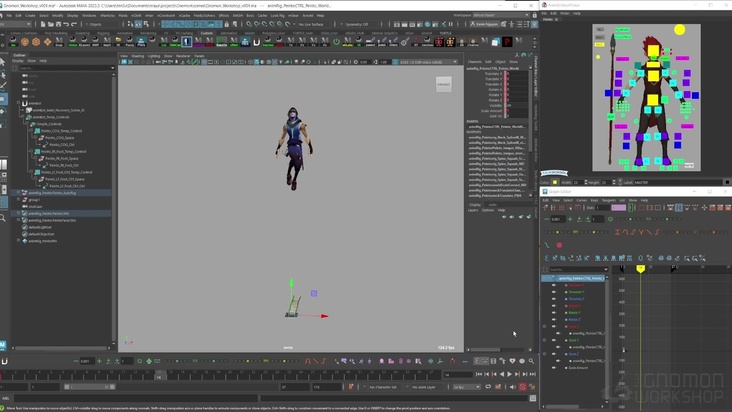
Task: Click the auto key toggle icon near range slider
Action: (x=522, y=387)
